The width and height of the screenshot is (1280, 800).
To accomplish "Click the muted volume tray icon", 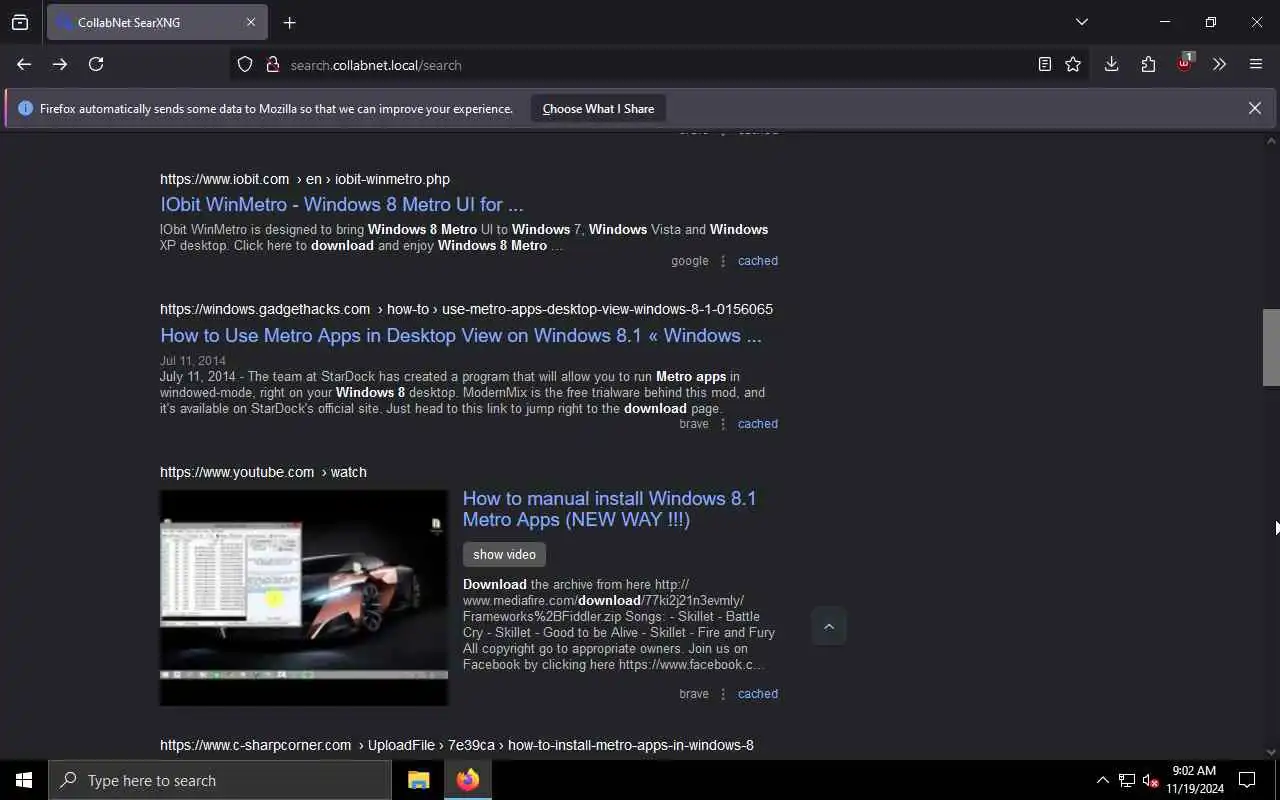I will [x=1150, y=780].
